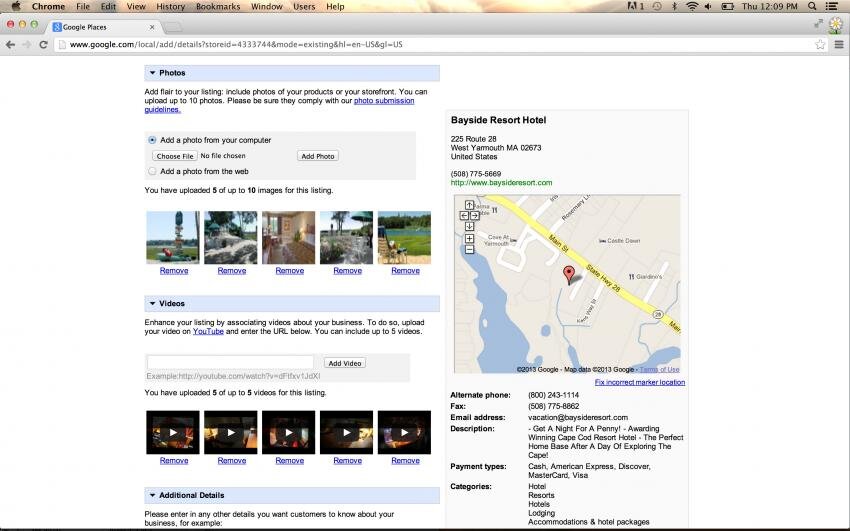Open the Edit menu

coord(108,7)
